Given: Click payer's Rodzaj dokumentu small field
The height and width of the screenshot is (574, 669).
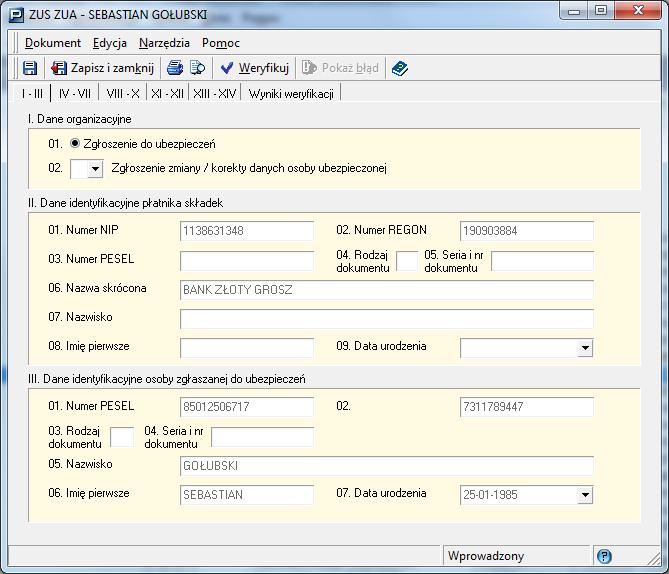Looking at the screenshot, I should coord(407,261).
